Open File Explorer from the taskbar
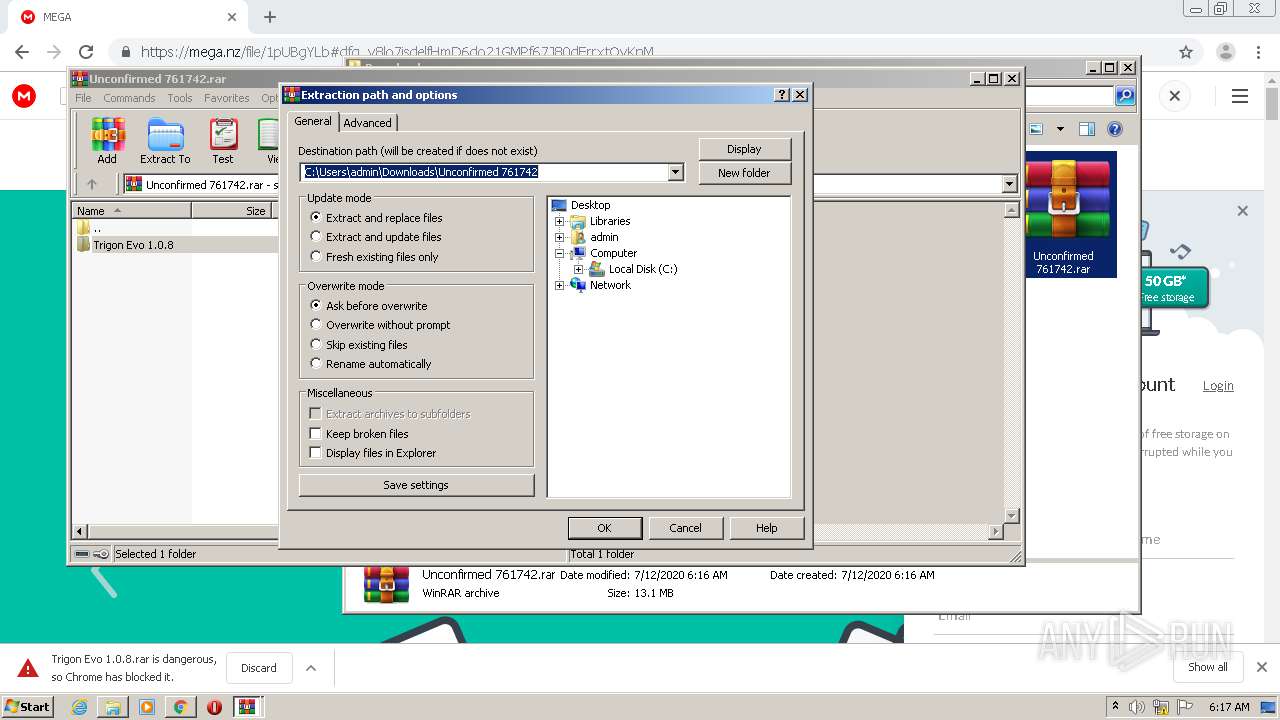 pos(113,707)
